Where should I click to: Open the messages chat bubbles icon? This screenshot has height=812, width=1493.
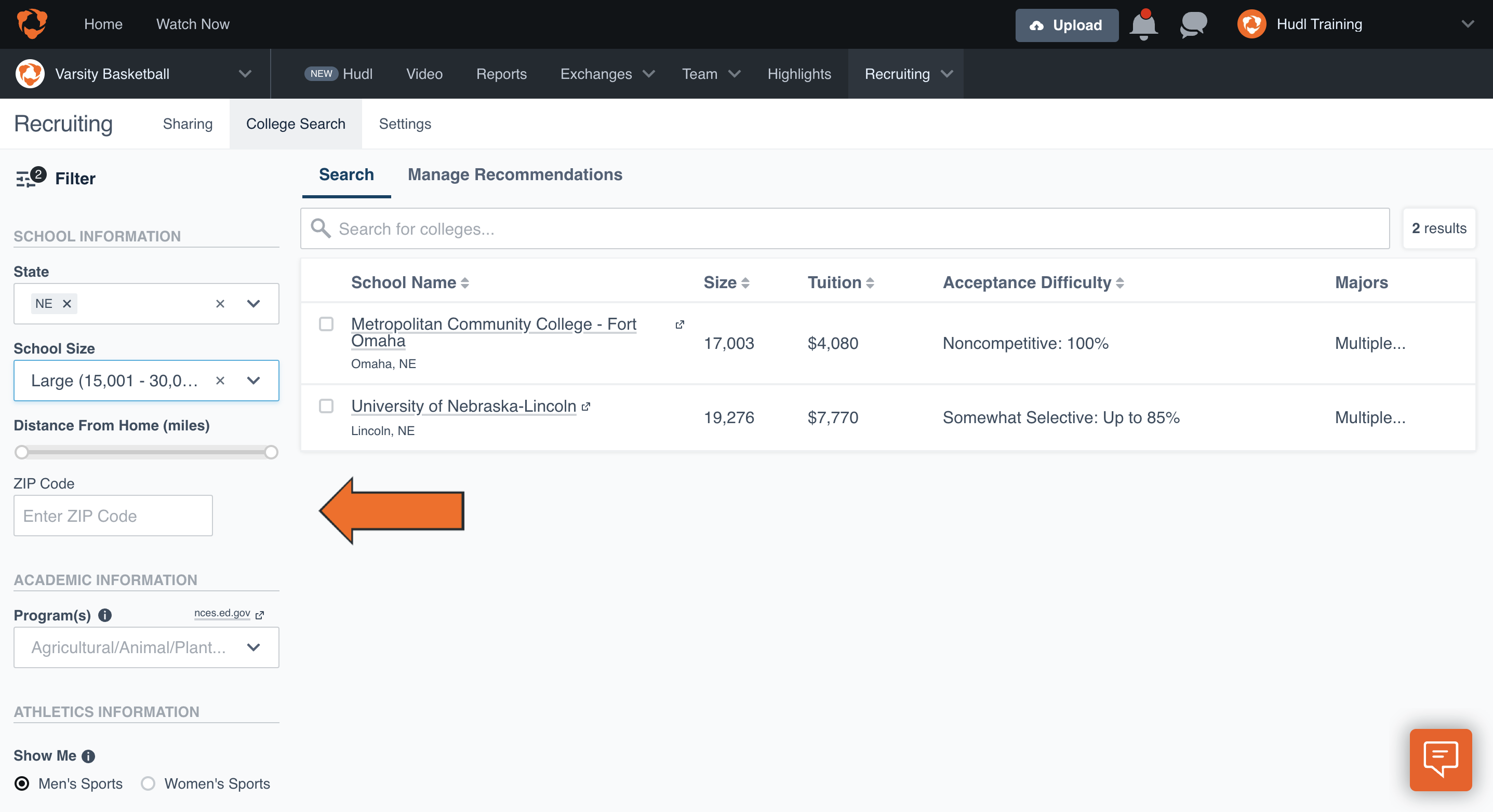(x=1193, y=25)
